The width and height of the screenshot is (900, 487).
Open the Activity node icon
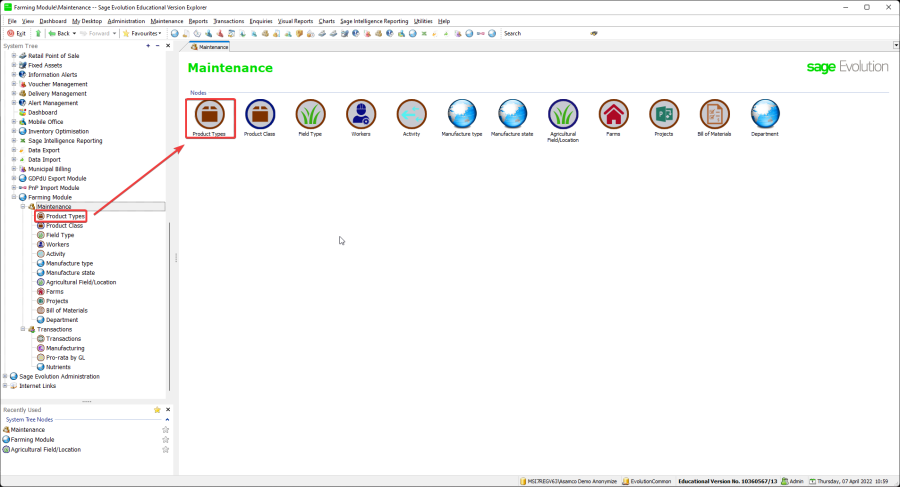point(411,114)
